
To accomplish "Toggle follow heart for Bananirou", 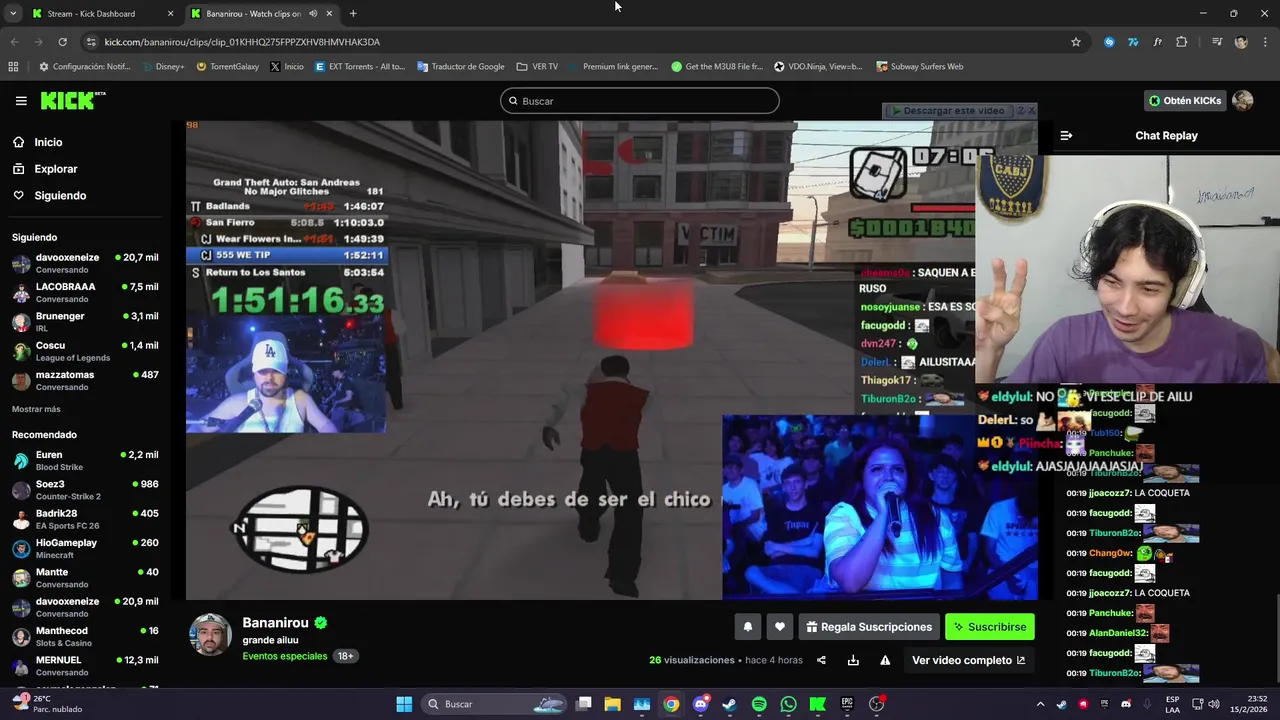I will (780, 627).
